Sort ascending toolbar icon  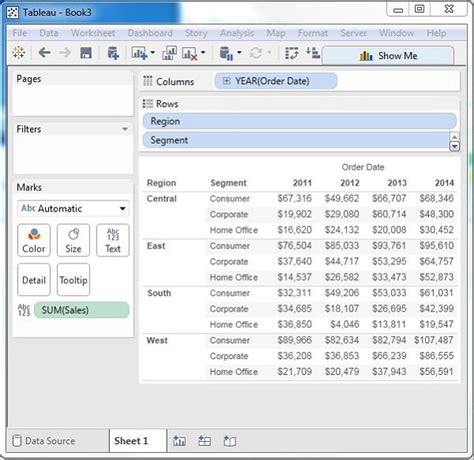313,53
